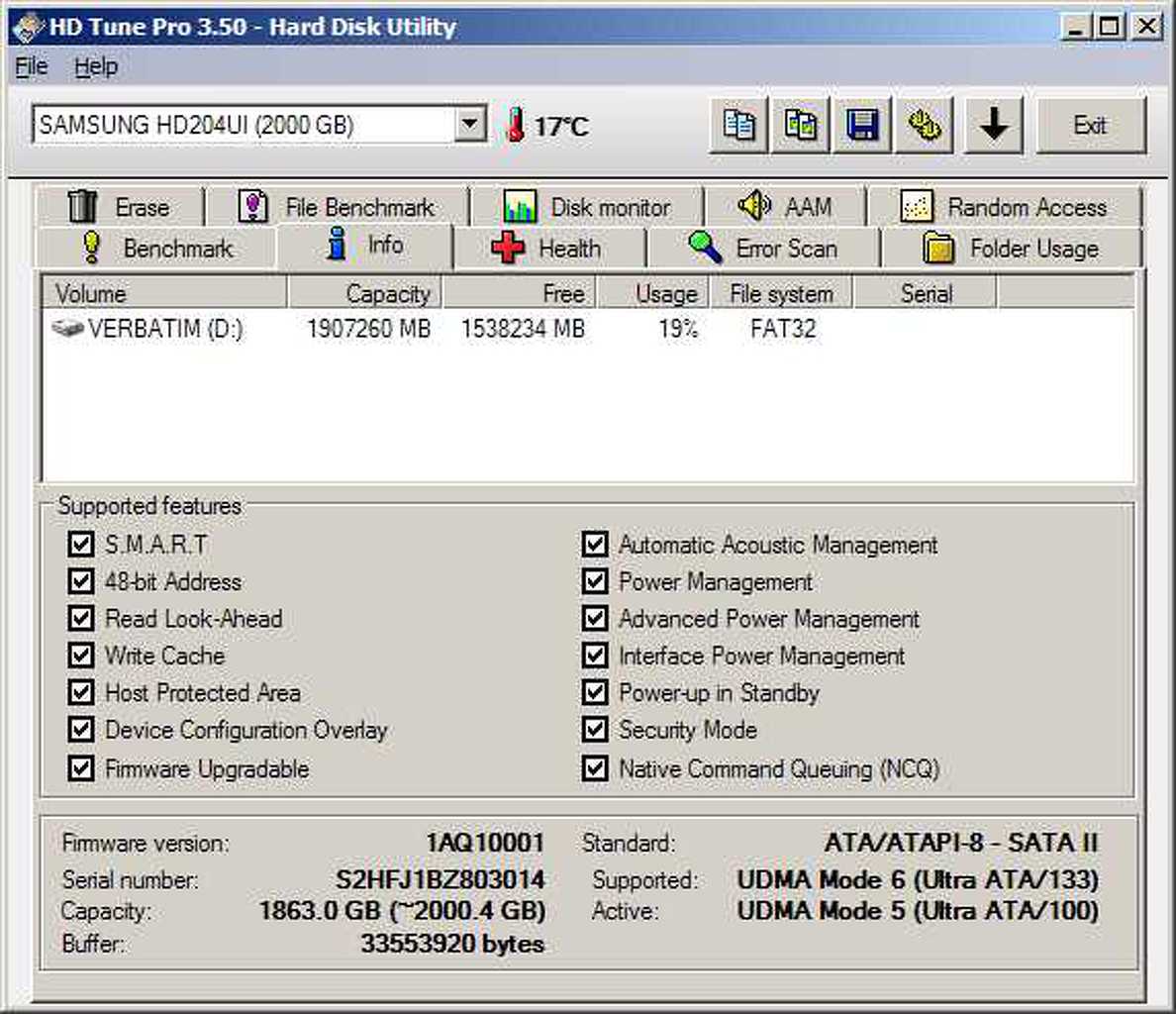Switch to the Erase tab
The height and width of the screenshot is (1014, 1176).
(119, 206)
